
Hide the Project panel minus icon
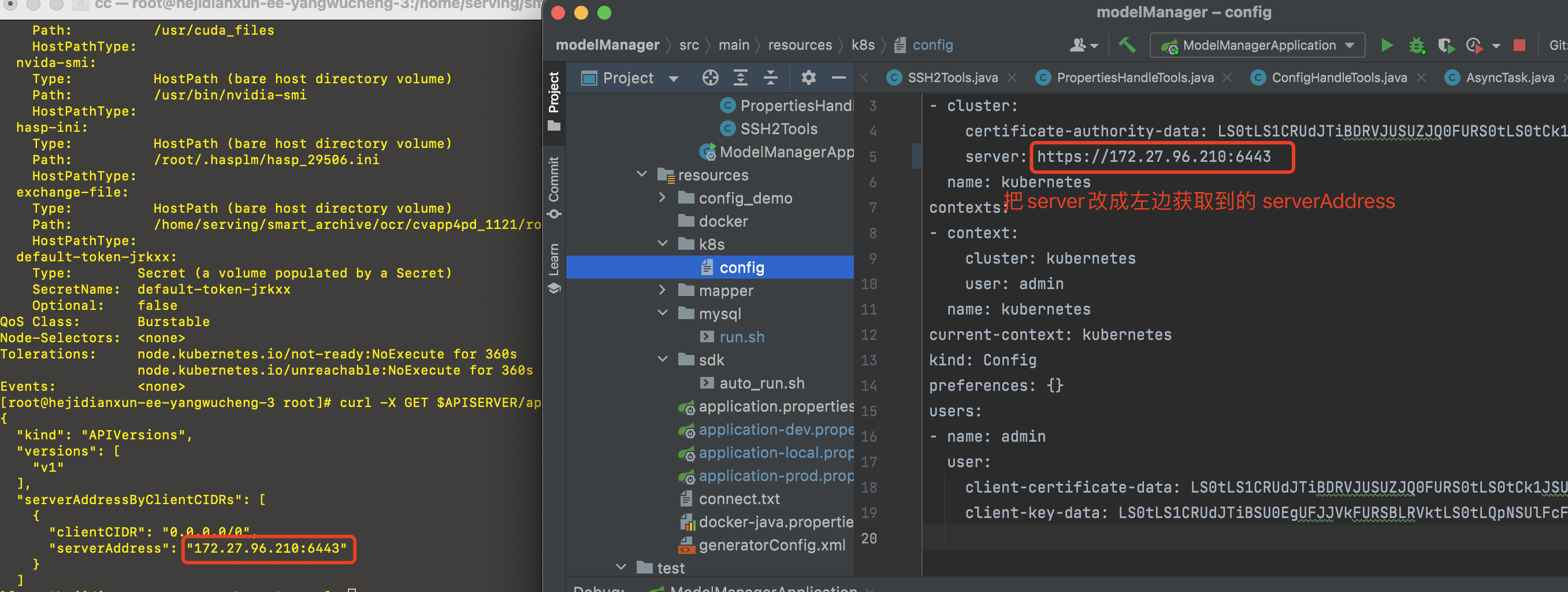click(x=838, y=77)
